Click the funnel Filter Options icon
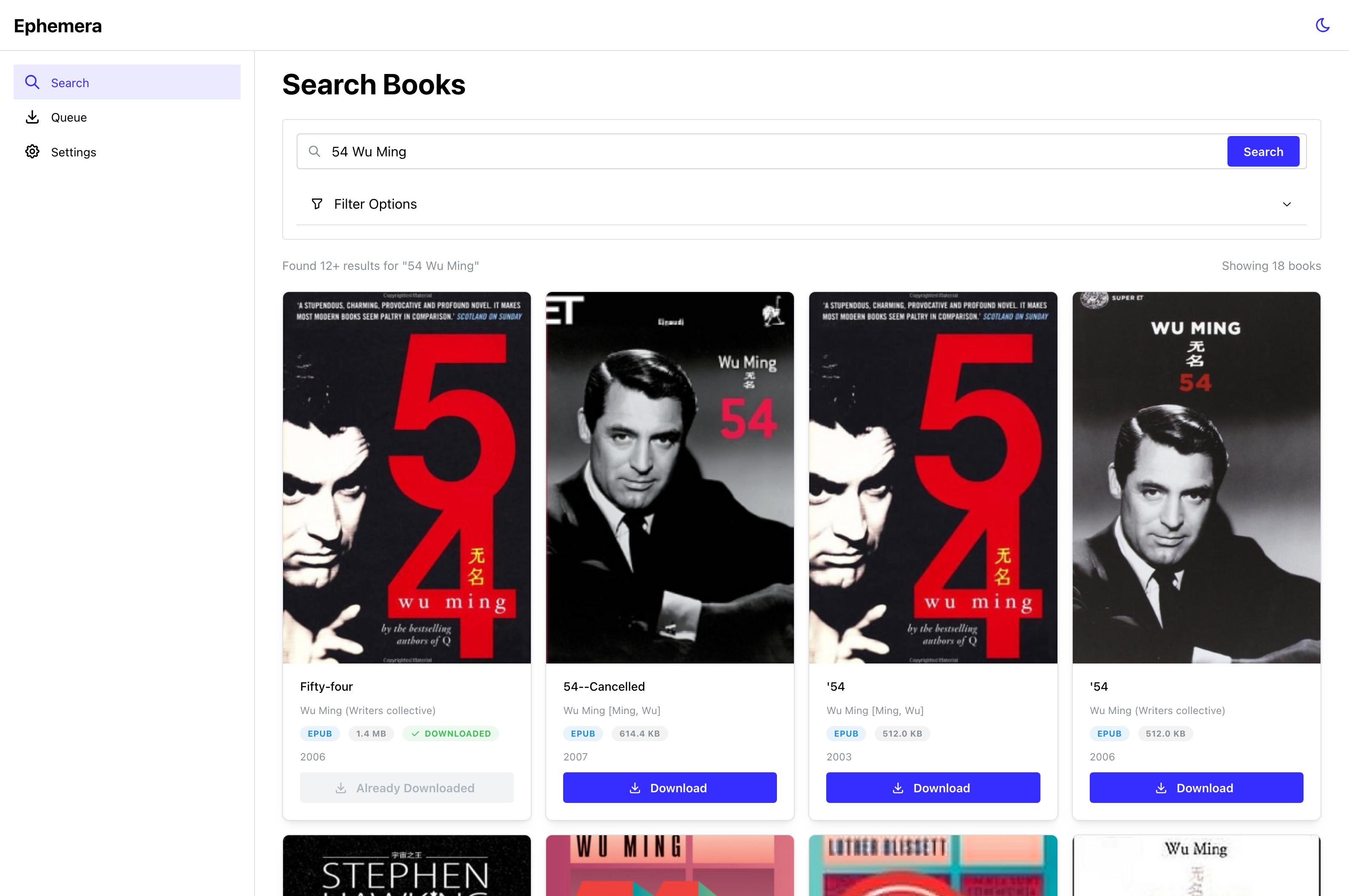The width and height of the screenshot is (1349, 896). [x=317, y=204]
